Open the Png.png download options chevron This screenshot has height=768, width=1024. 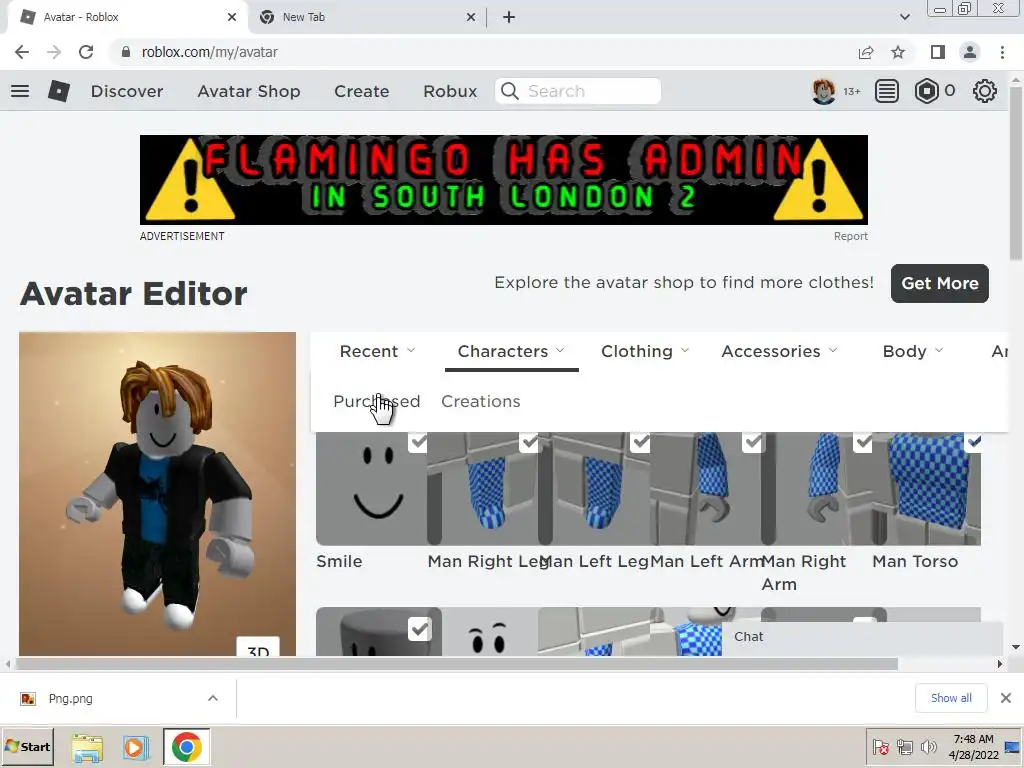pyautogui.click(x=212, y=698)
